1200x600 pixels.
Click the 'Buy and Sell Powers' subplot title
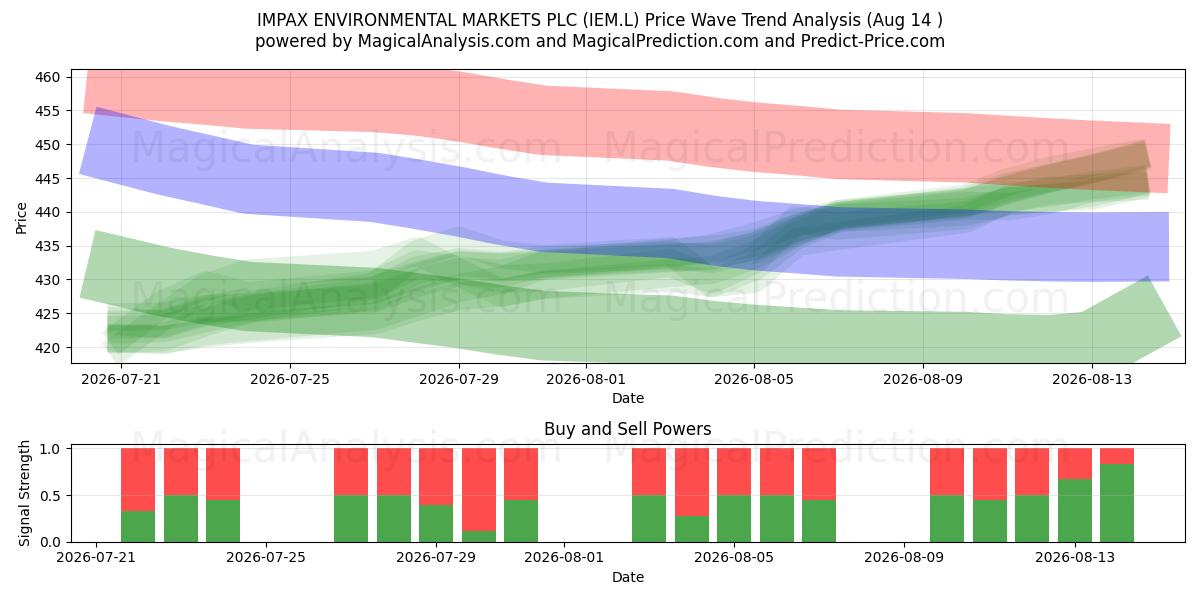[628, 429]
